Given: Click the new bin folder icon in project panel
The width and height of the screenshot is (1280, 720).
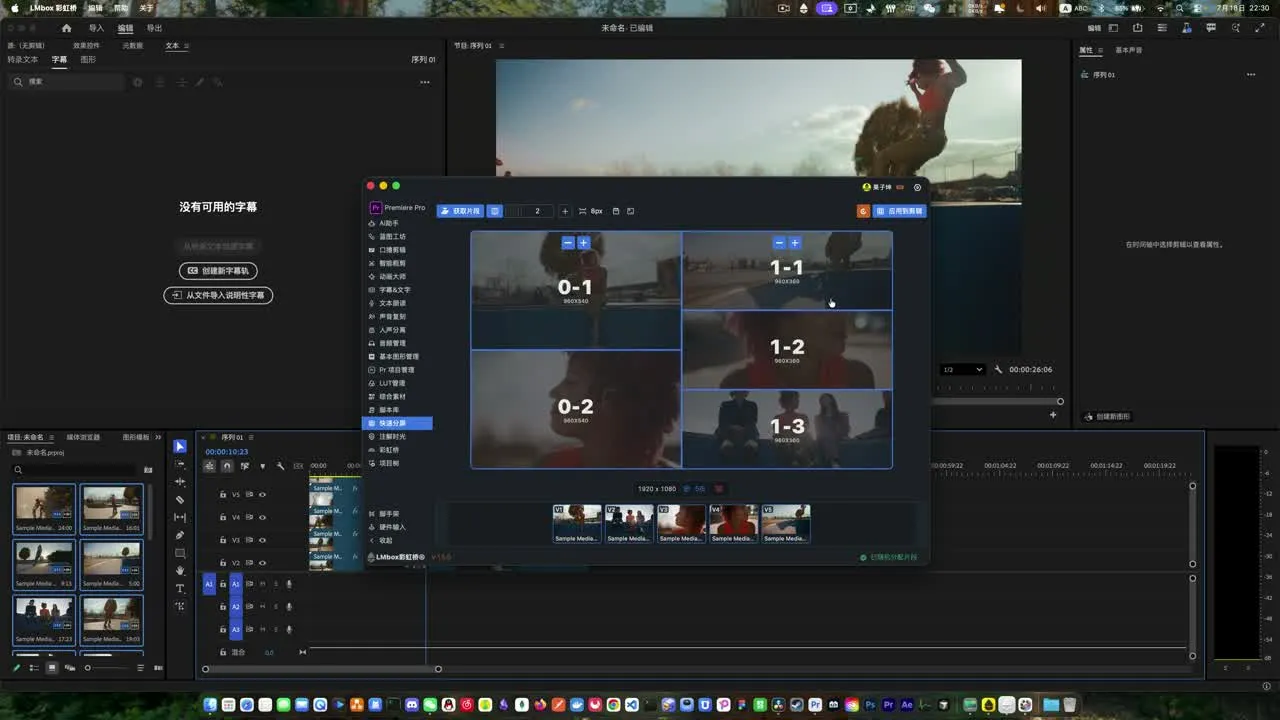Looking at the screenshot, I should point(148,469).
